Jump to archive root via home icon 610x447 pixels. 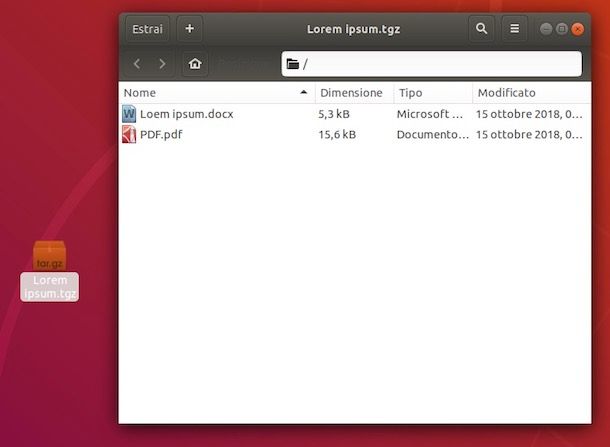pyautogui.click(x=195, y=64)
